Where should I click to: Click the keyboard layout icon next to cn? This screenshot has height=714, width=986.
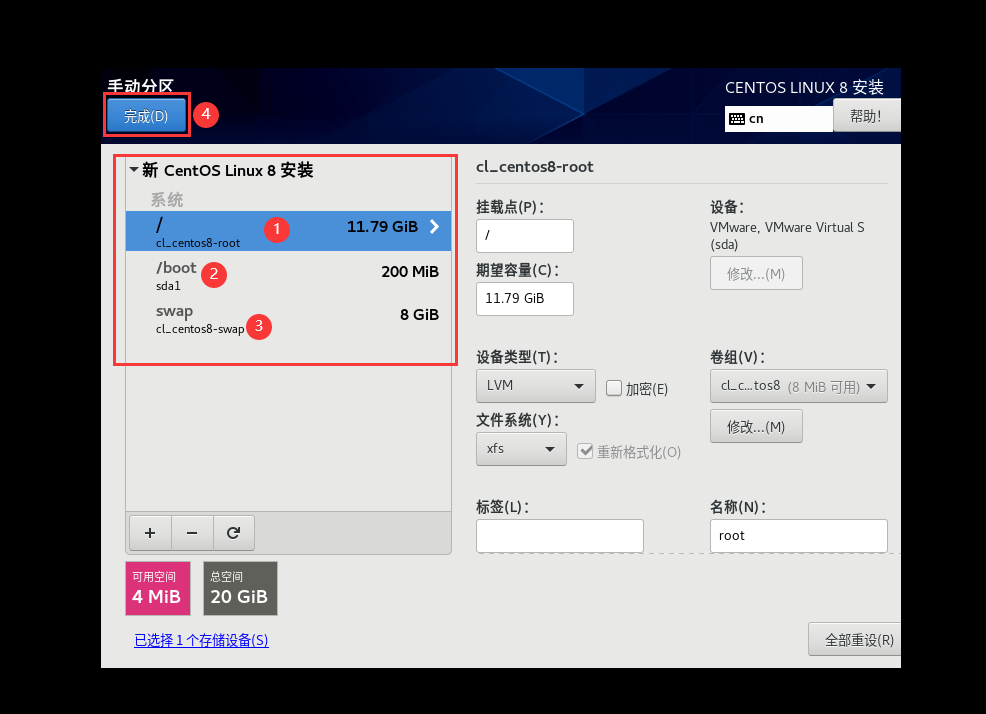737,119
